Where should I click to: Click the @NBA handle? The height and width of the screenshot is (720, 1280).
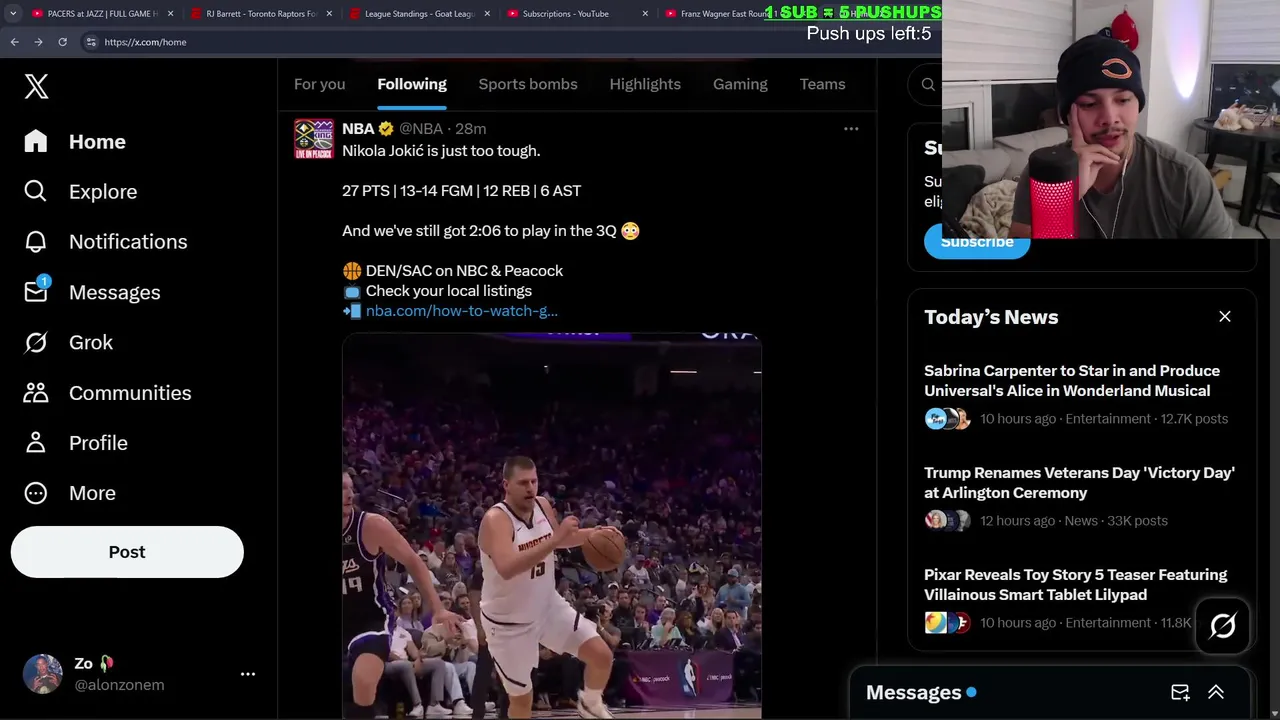tap(421, 128)
